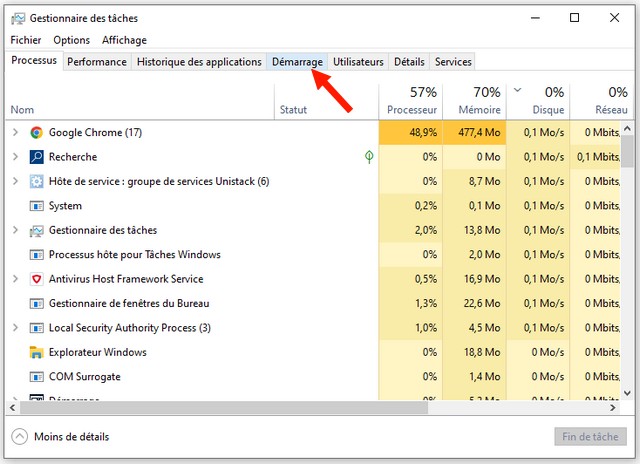The image size is (640, 464).
Task: Click the Gestionnaire des tâches process icon
Action: coord(37,230)
